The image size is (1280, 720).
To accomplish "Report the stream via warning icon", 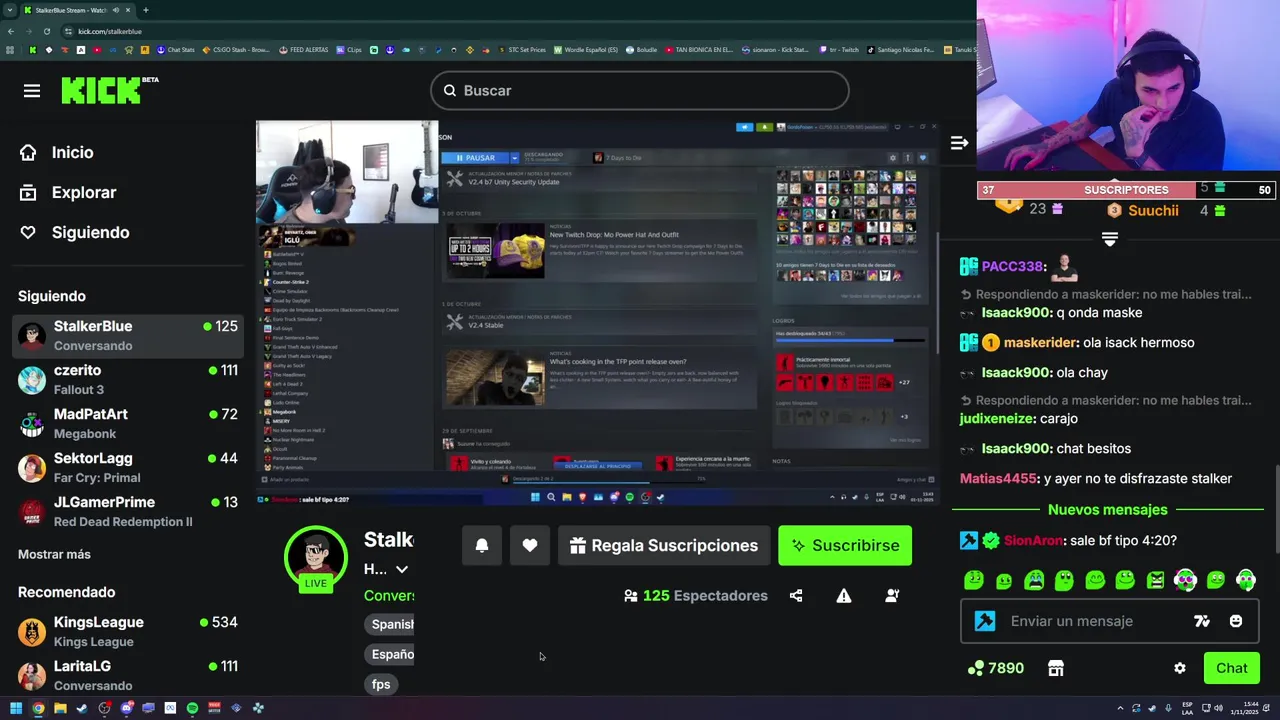I will (844, 595).
